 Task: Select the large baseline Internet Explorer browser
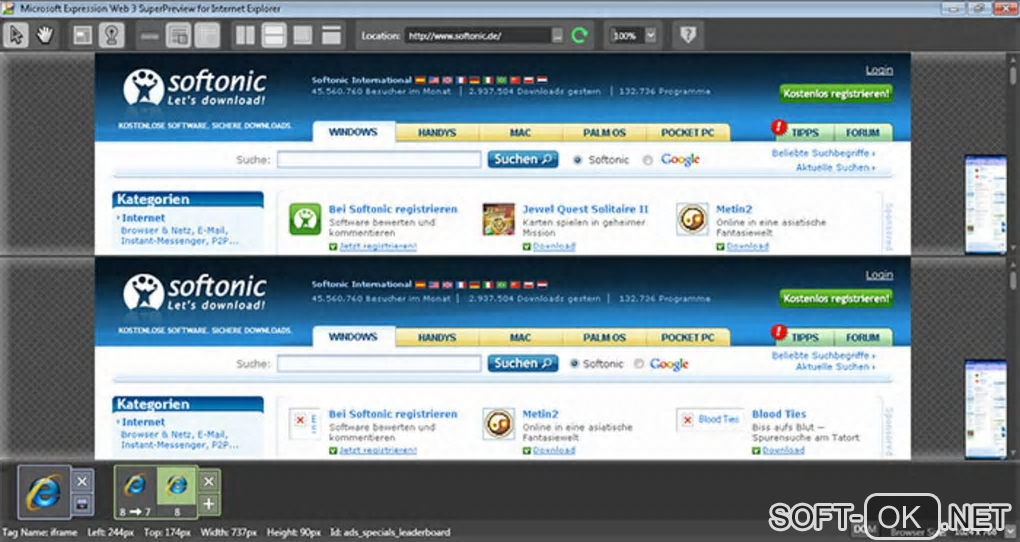pos(44,491)
